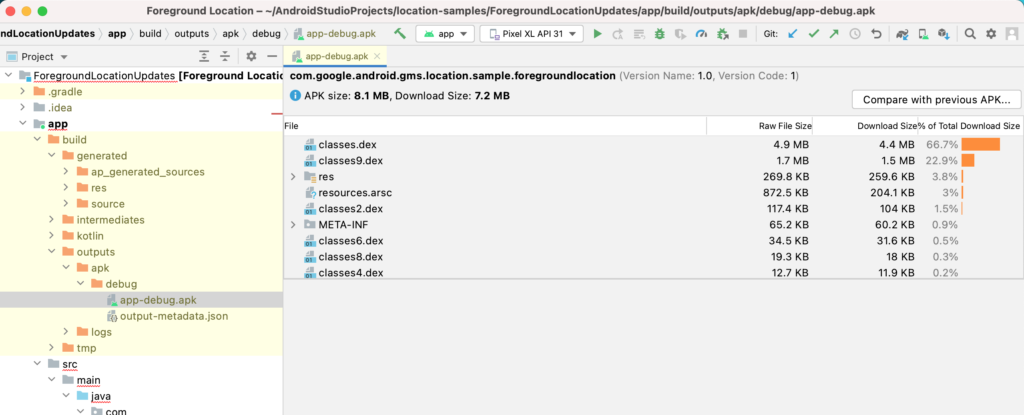The height and width of the screenshot is (415, 1024).
Task: Collapse the build folder
Action: [37, 140]
